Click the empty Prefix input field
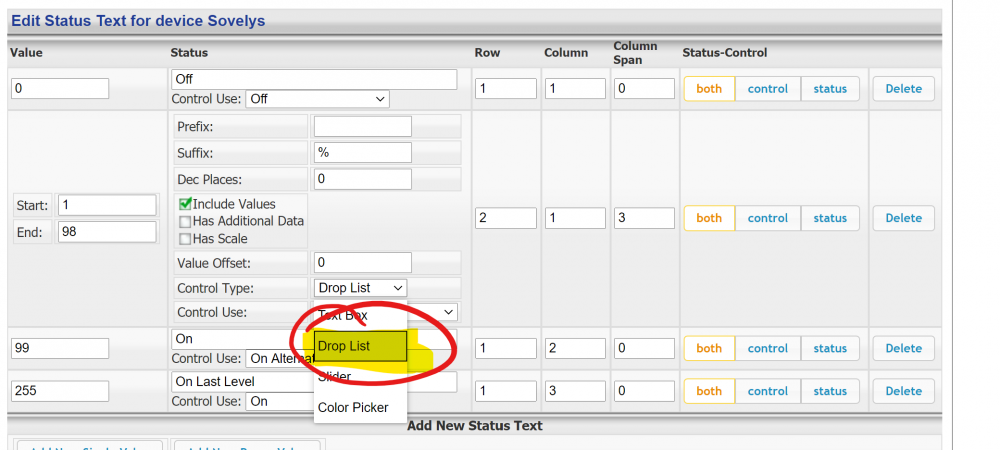The width and height of the screenshot is (1000, 450). [x=362, y=127]
